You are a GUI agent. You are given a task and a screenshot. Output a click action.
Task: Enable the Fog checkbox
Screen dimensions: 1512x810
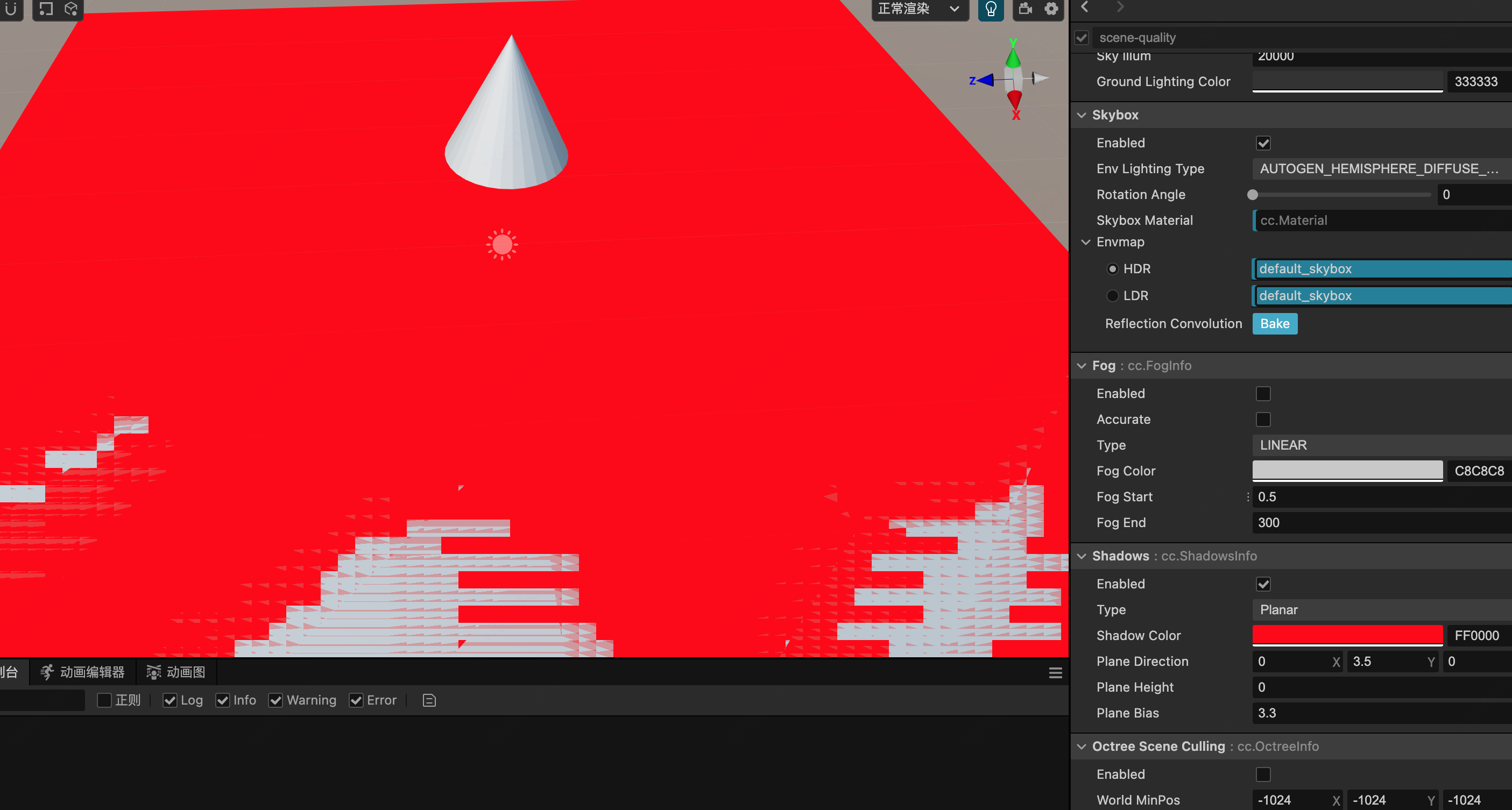(1262, 394)
